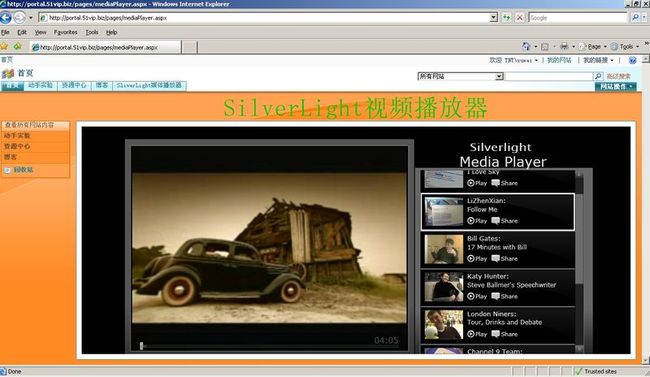Click the Google search input box
This screenshot has height=377, width=650.
[x=578, y=18]
